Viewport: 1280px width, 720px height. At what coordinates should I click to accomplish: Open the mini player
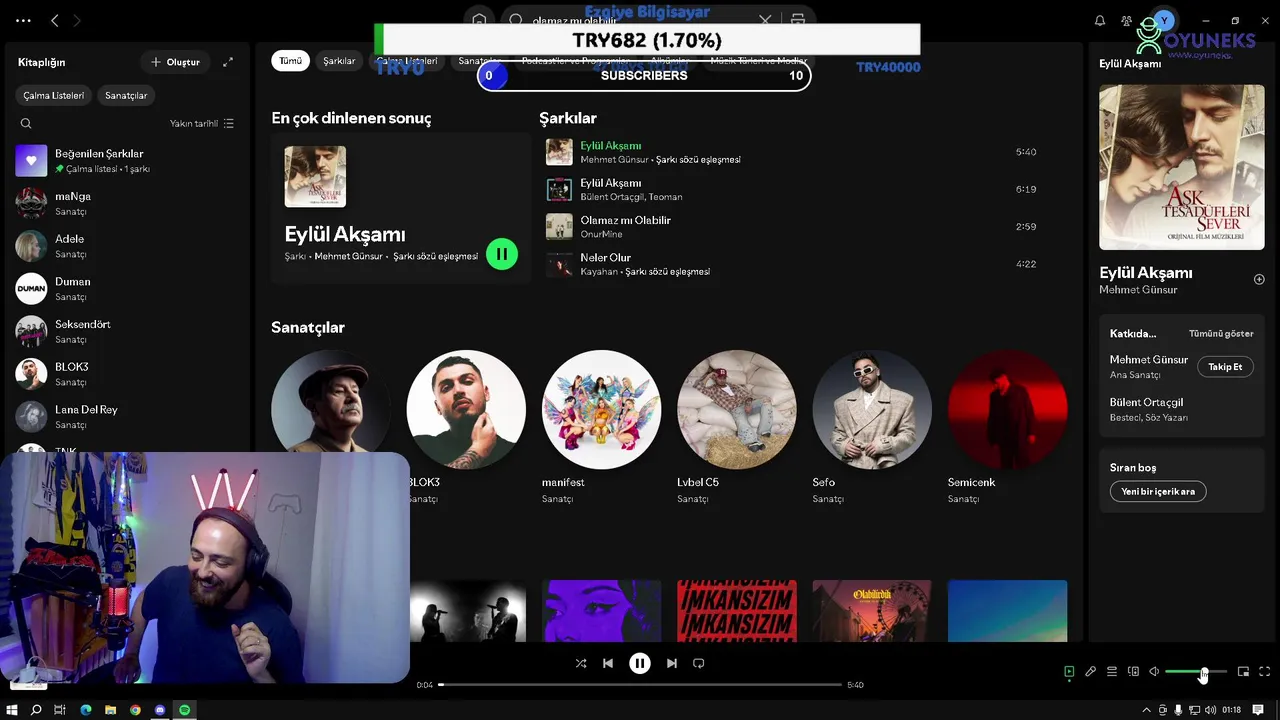pos(1243,672)
